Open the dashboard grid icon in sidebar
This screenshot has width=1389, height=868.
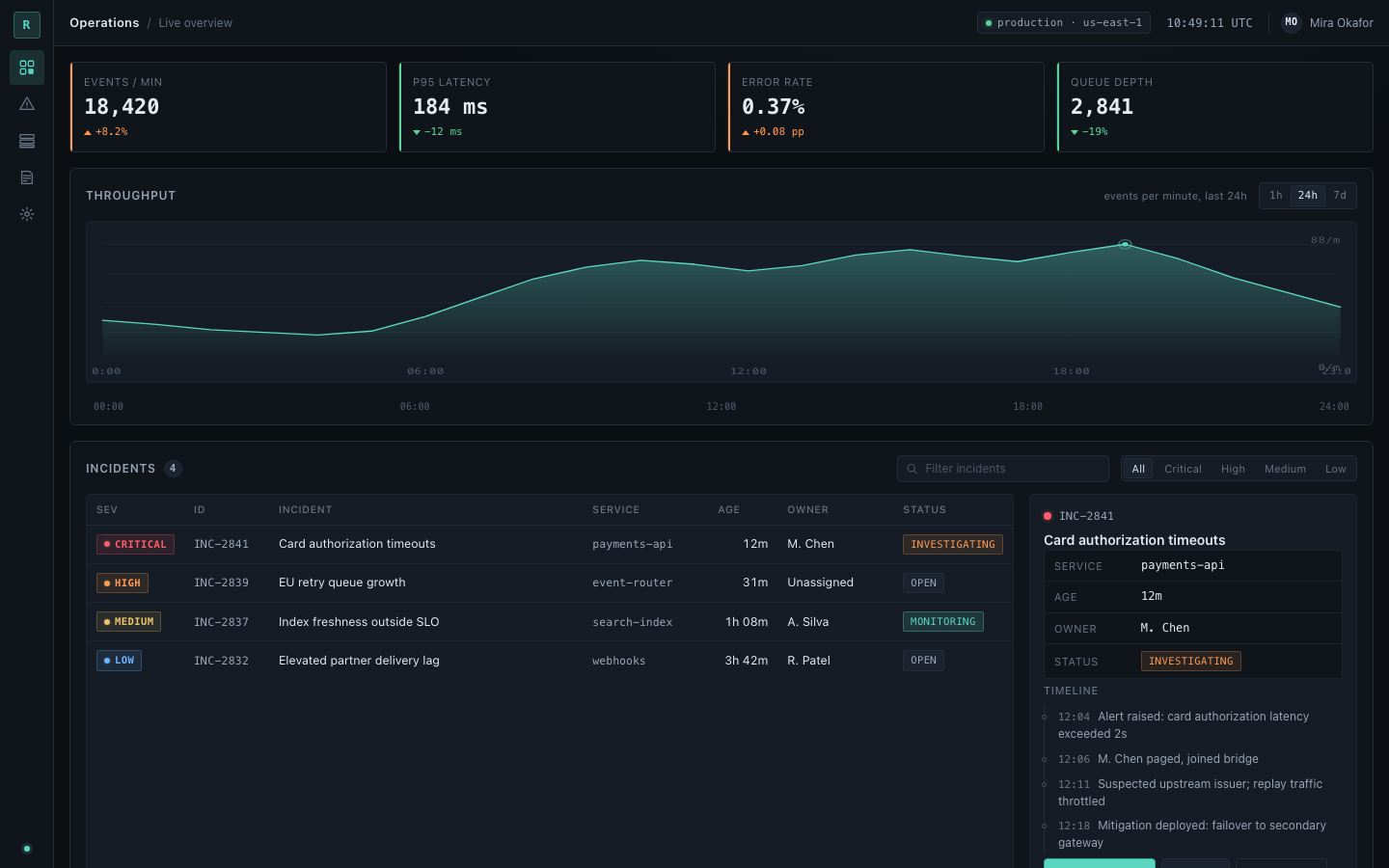tap(27, 68)
